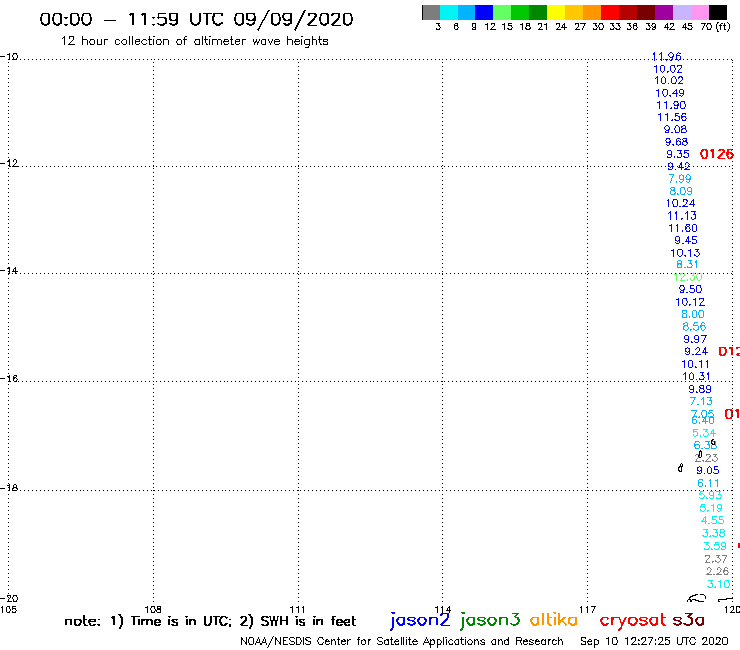The height and width of the screenshot is (650, 740).
Task: Click the 11.90 wave height value
Action: point(671,105)
